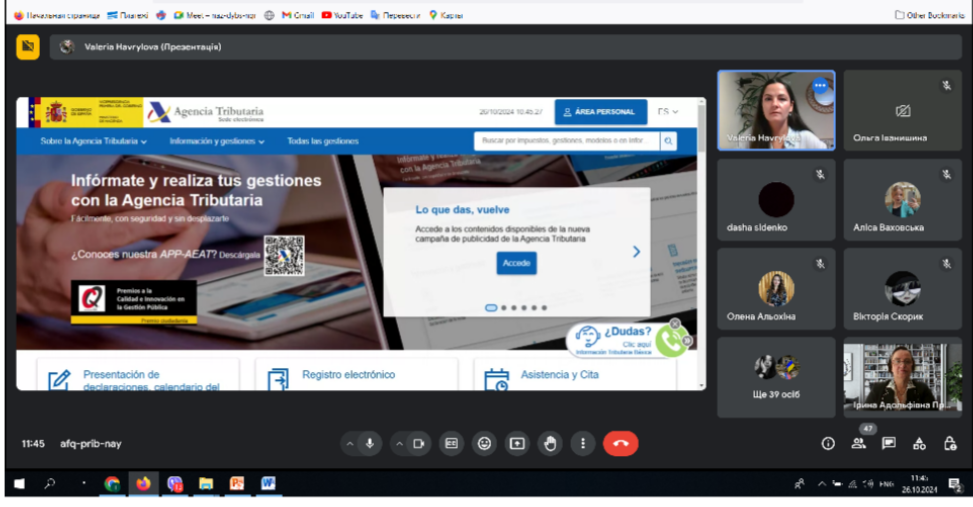Open the activities shapes icon

[919, 444]
